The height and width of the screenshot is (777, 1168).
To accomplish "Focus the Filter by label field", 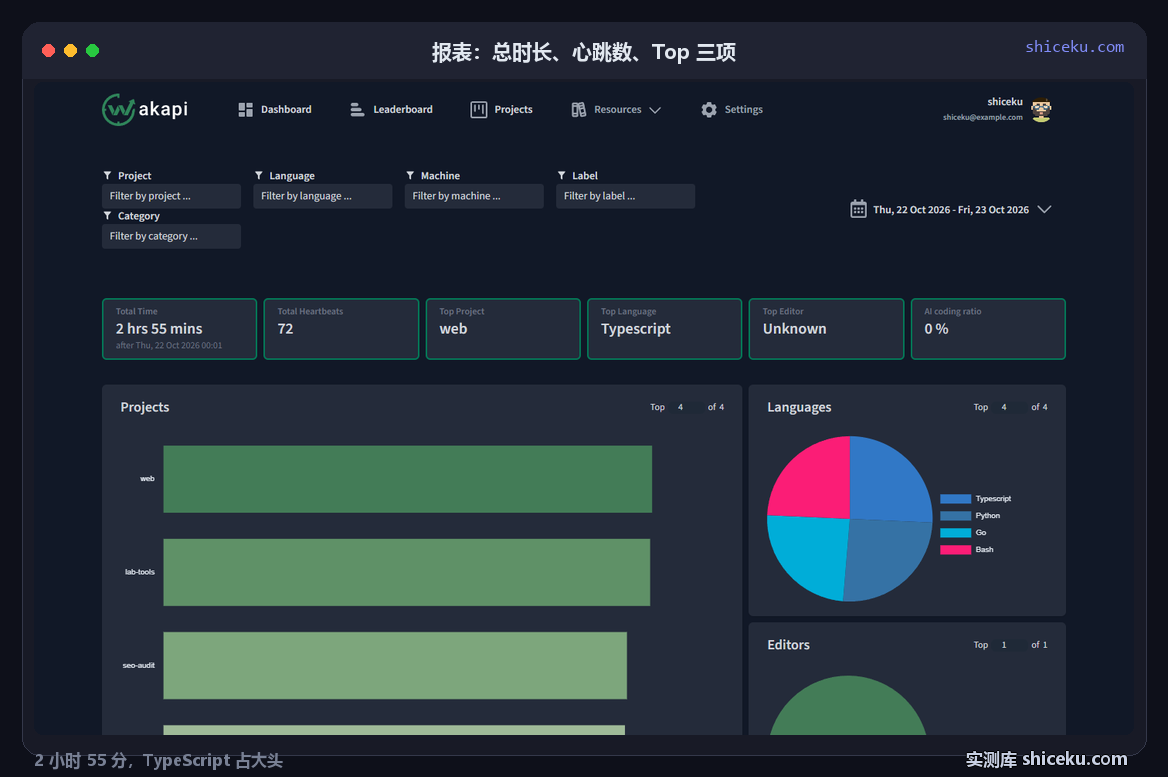I will click(626, 196).
